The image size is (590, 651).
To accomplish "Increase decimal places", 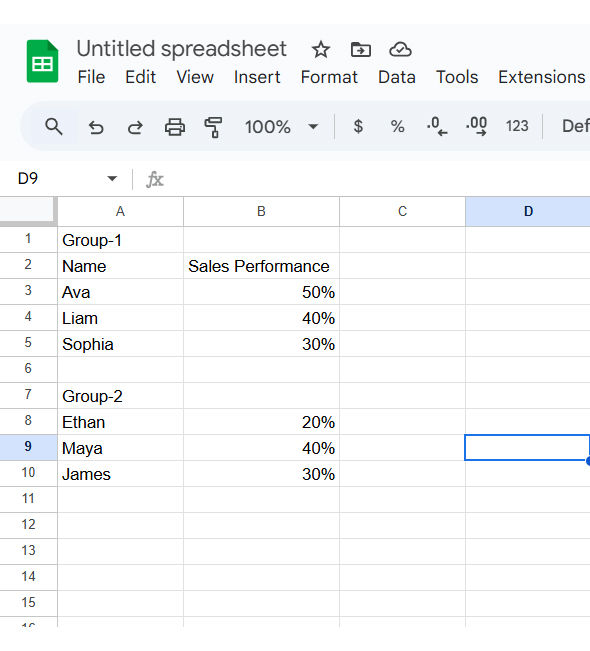I will point(476,126).
